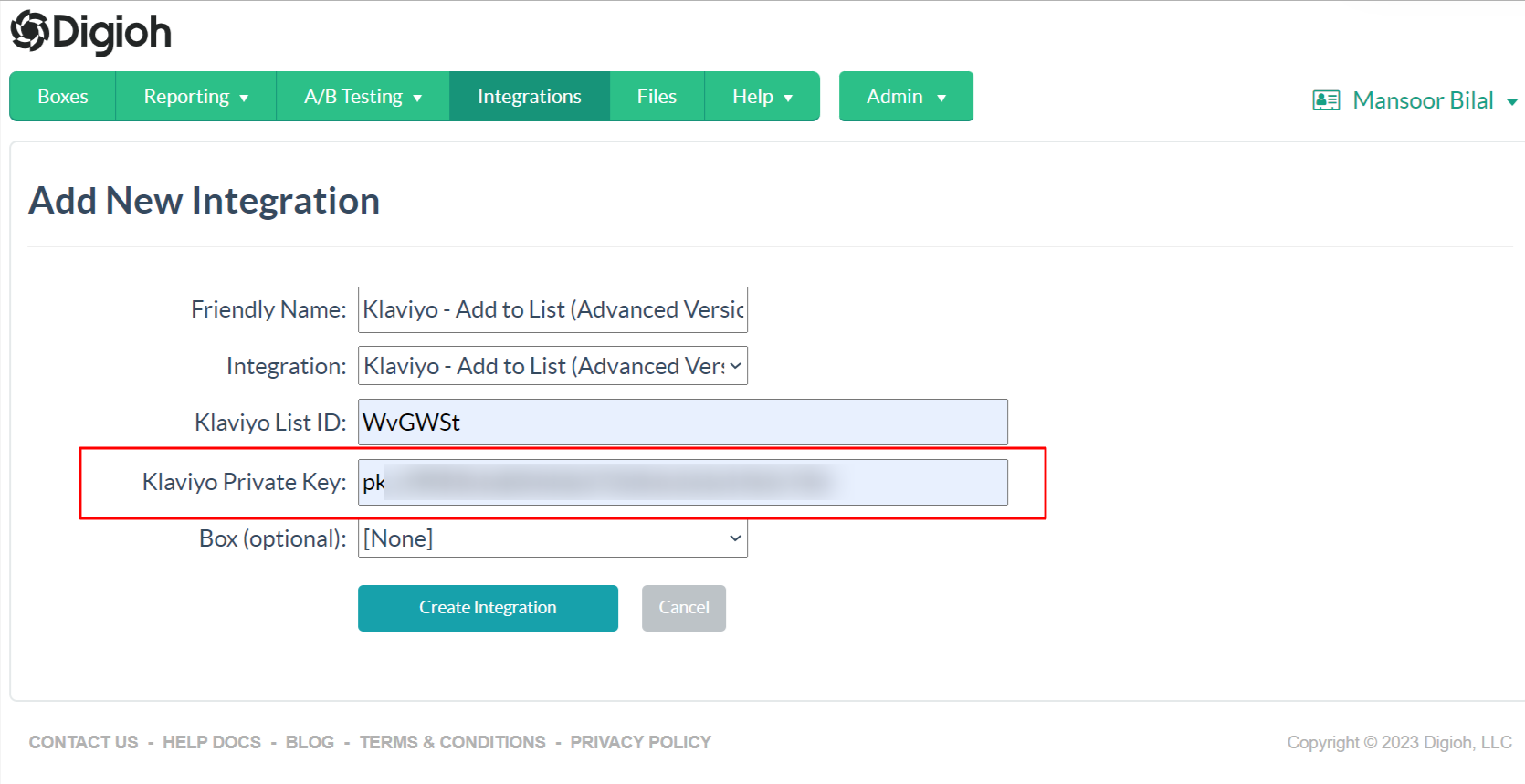
Task: Click the Klaviyo List ID label
Action: point(270,423)
